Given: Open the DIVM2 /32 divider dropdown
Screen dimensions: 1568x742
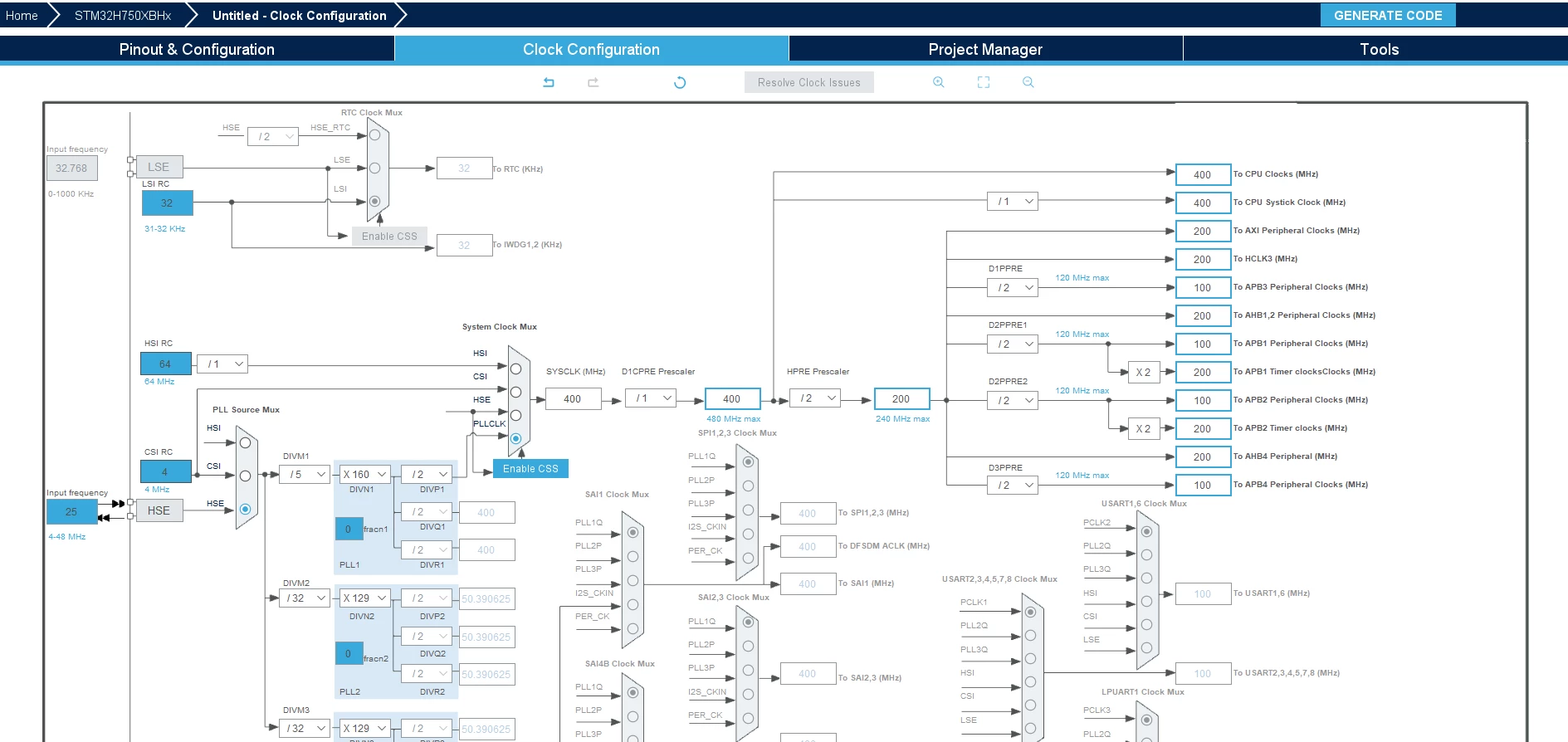Looking at the screenshot, I should point(305,598).
